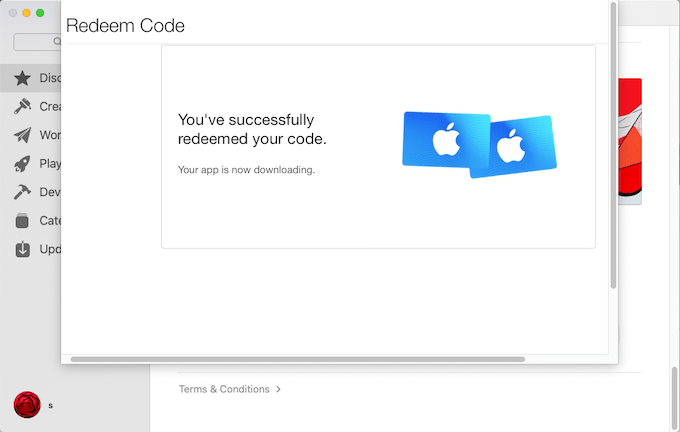Click the account name next to avatar
Viewport: 680px width, 432px height.
pyautogui.click(x=51, y=406)
